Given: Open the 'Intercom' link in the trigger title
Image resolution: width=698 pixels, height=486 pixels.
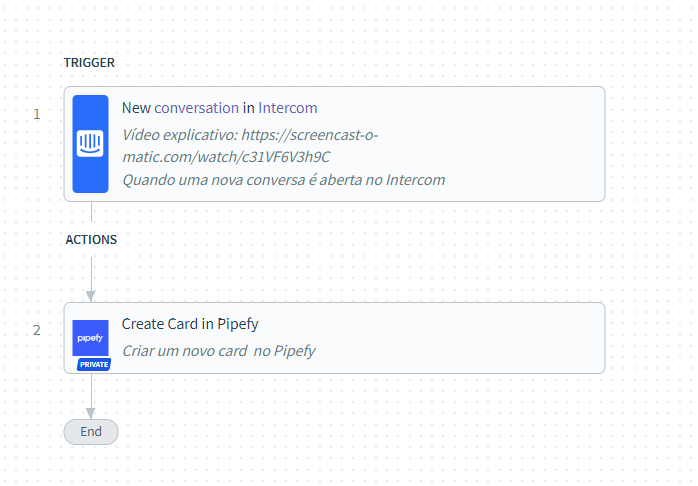Looking at the screenshot, I should [288, 108].
